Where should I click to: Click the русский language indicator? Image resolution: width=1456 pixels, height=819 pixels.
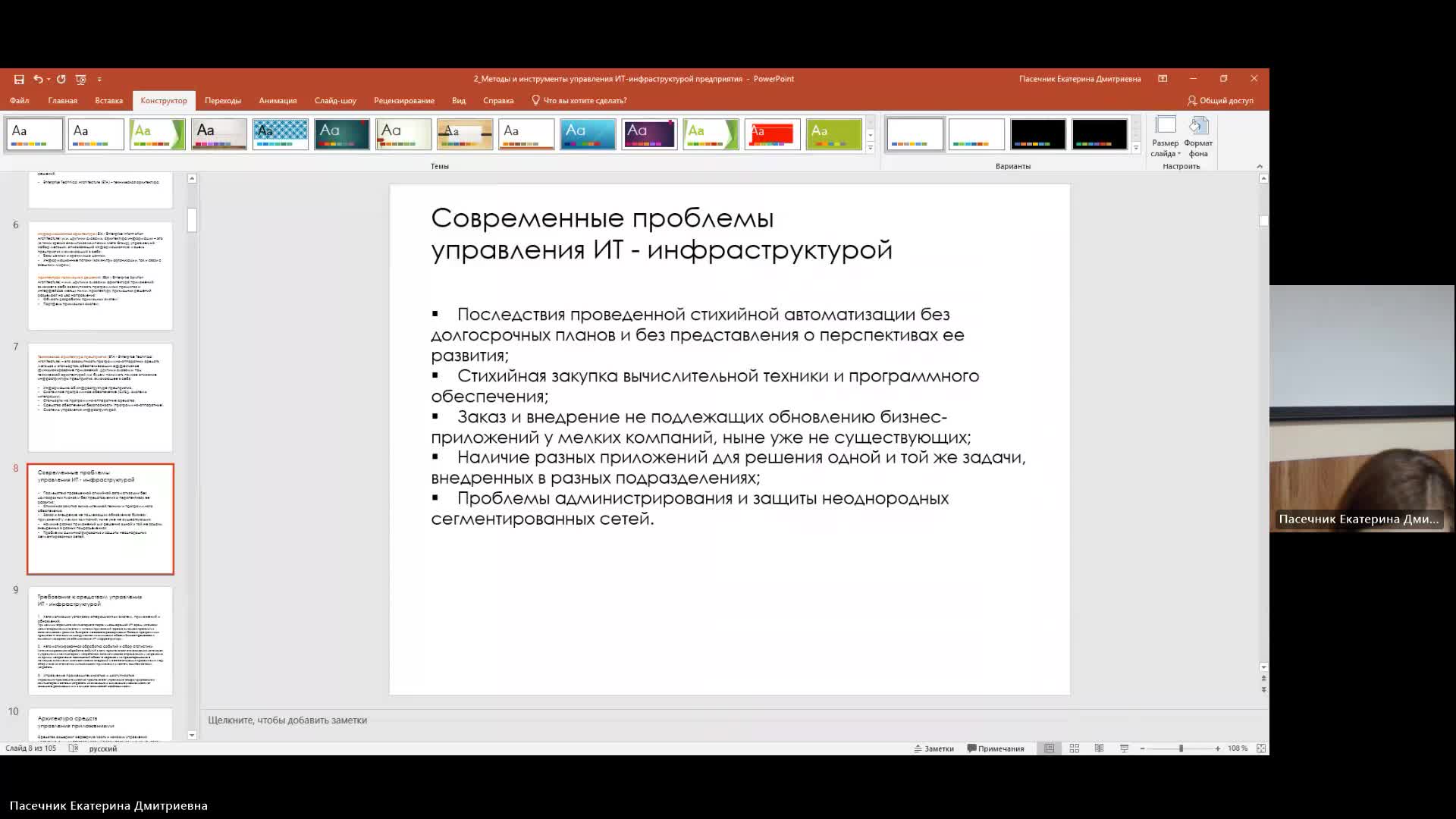point(103,748)
